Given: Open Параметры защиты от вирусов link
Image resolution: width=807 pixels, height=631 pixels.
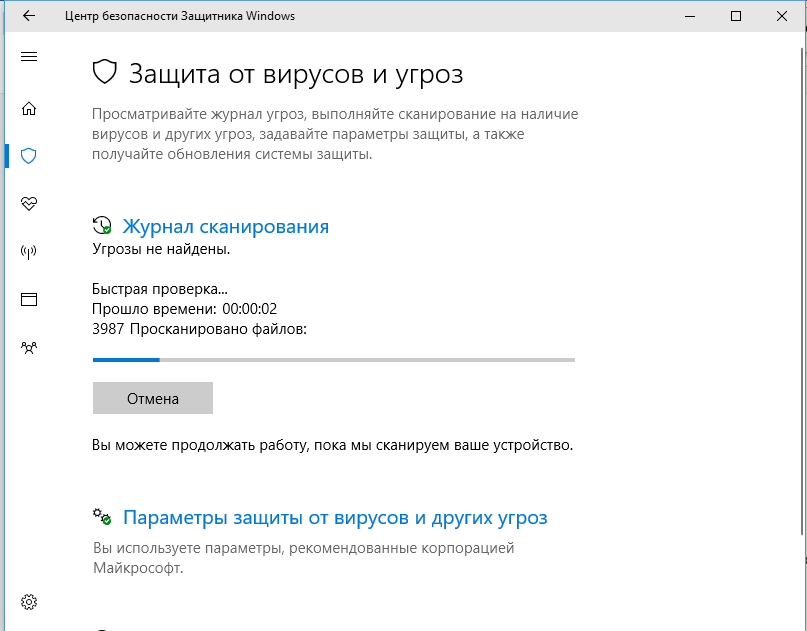Looking at the screenshot, I should [335, 517].
